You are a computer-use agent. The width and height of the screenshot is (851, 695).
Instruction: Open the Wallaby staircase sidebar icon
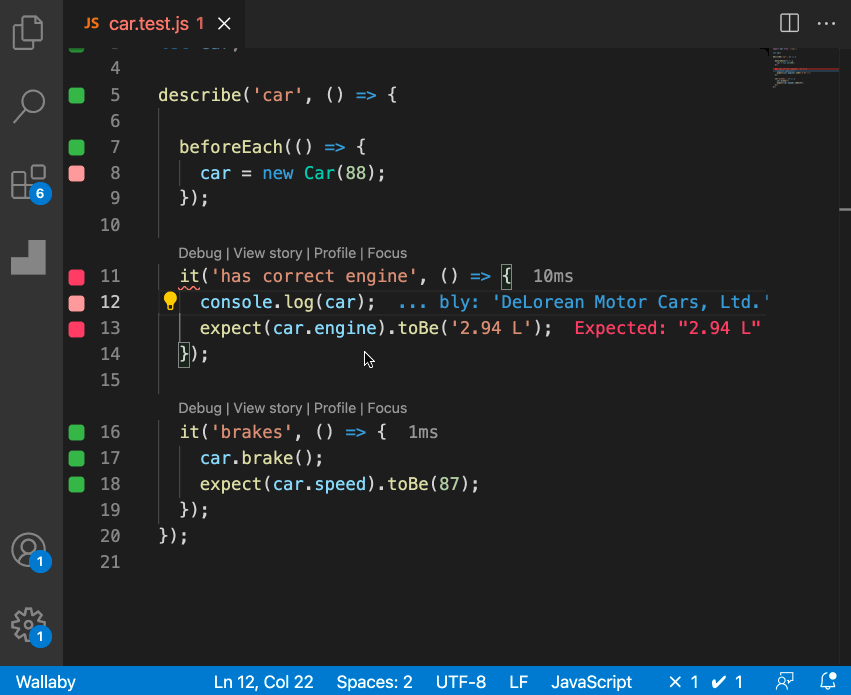click(x=28, y=257)
